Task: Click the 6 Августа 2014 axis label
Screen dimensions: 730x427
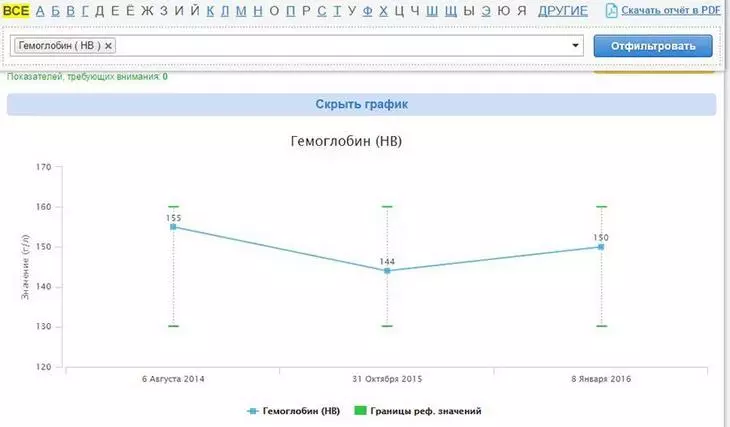Action: tap(173, 379)
